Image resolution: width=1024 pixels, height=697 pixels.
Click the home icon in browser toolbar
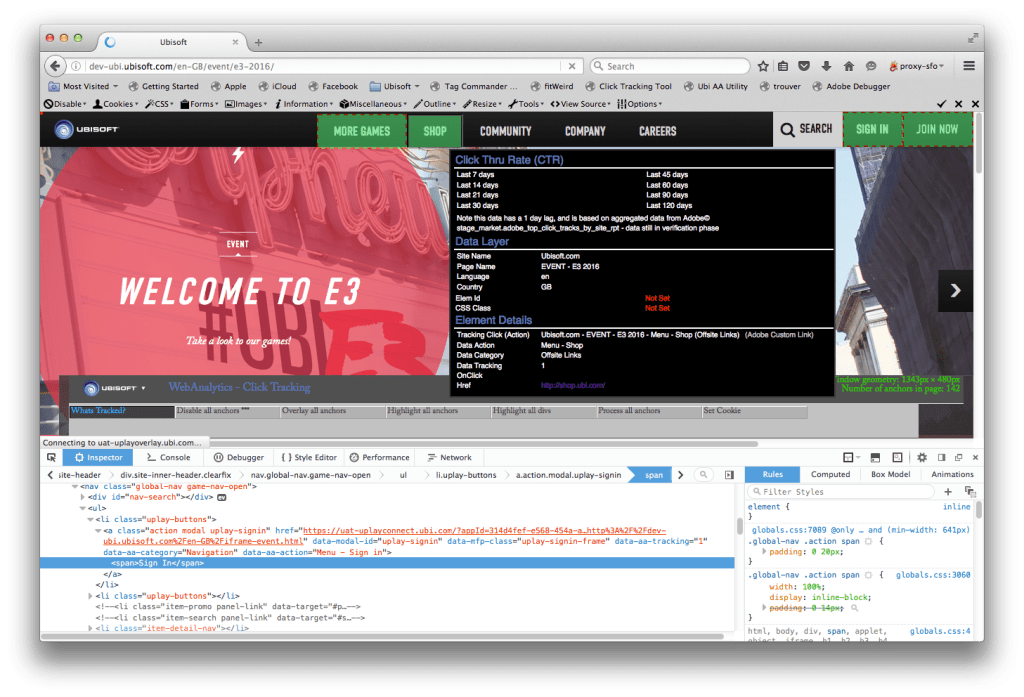click(849, 66)
